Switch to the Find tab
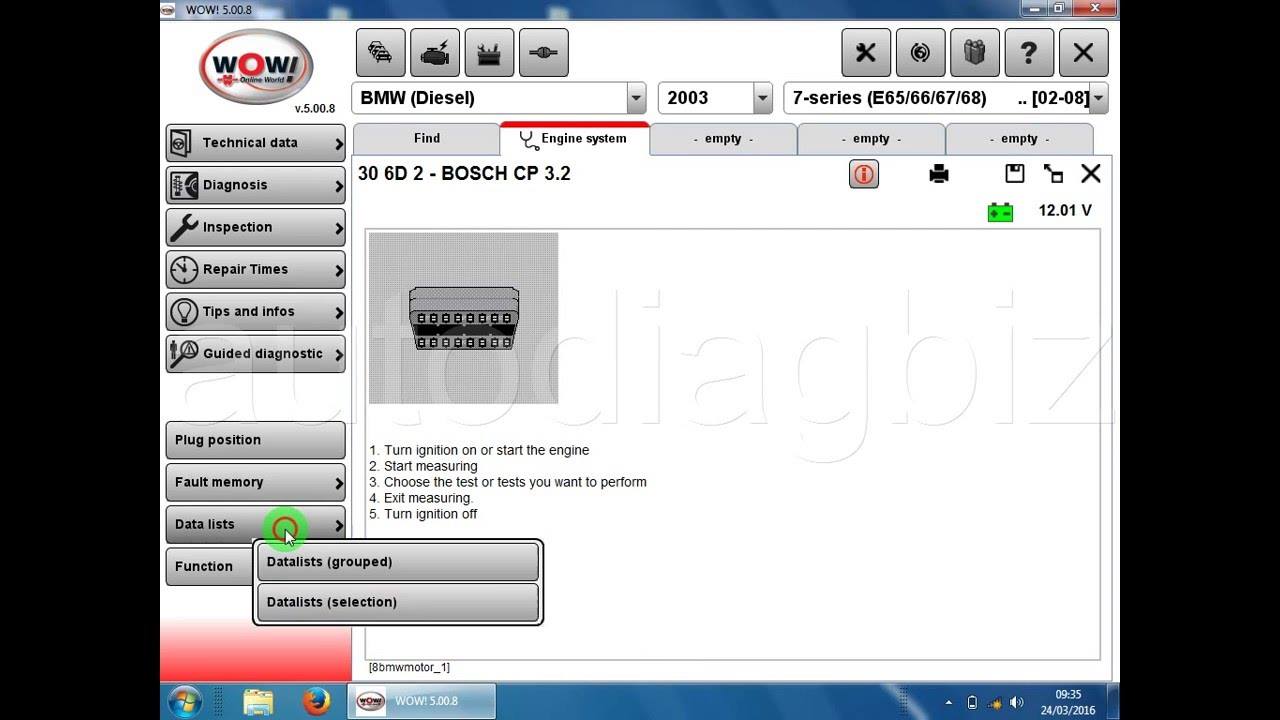Image resolution: width=1280 pixels, height=720 pixels. pos(427,139)
